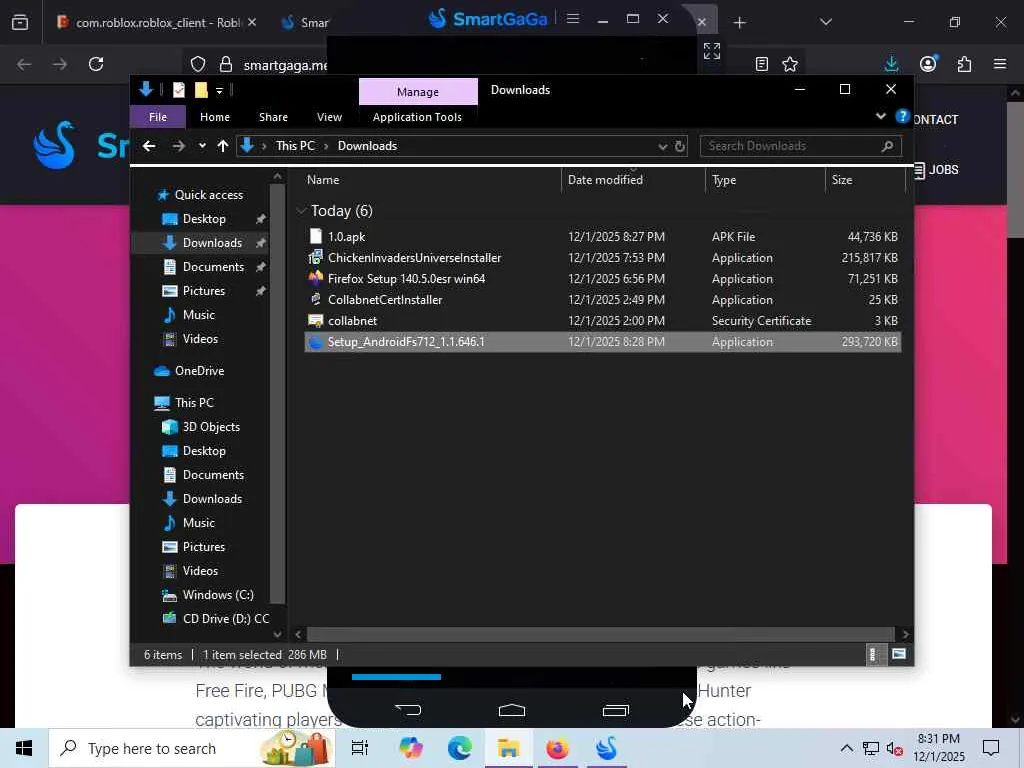
Task: Open pinned Pictures under Quick access
Action: click(x=203, y=291)
